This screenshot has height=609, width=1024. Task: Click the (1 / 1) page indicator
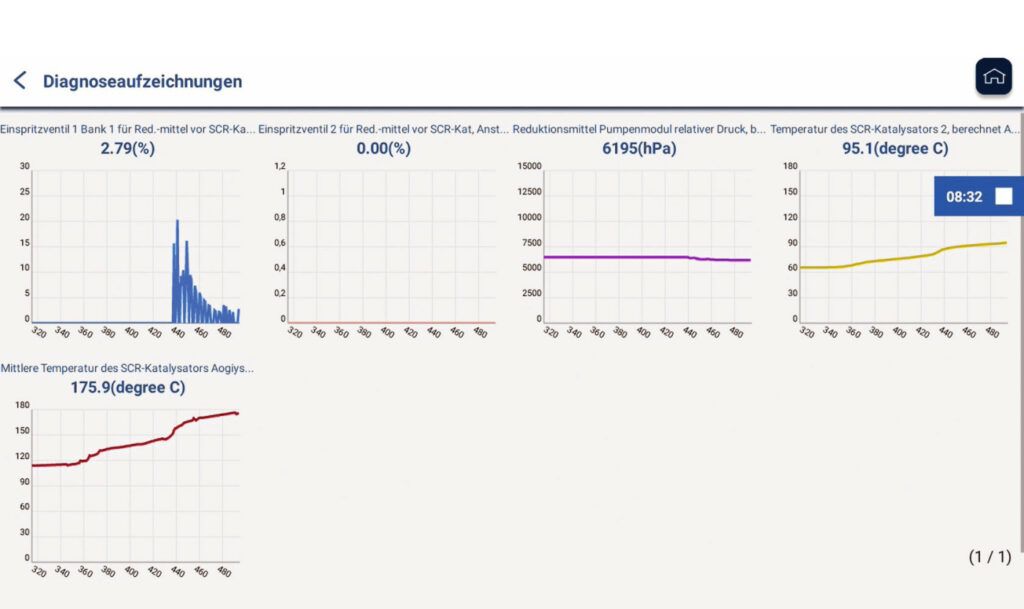coord(989,557)
